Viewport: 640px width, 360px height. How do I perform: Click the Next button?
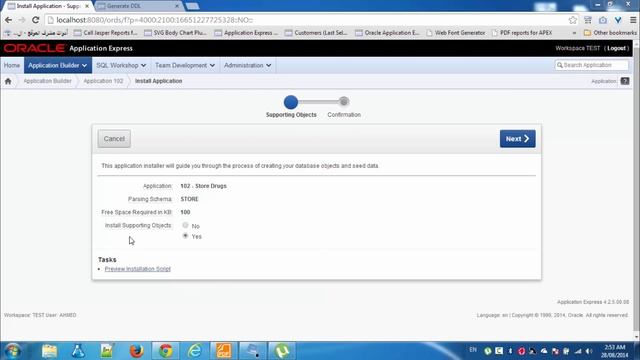pyautogui.click(x=518, y=139)
